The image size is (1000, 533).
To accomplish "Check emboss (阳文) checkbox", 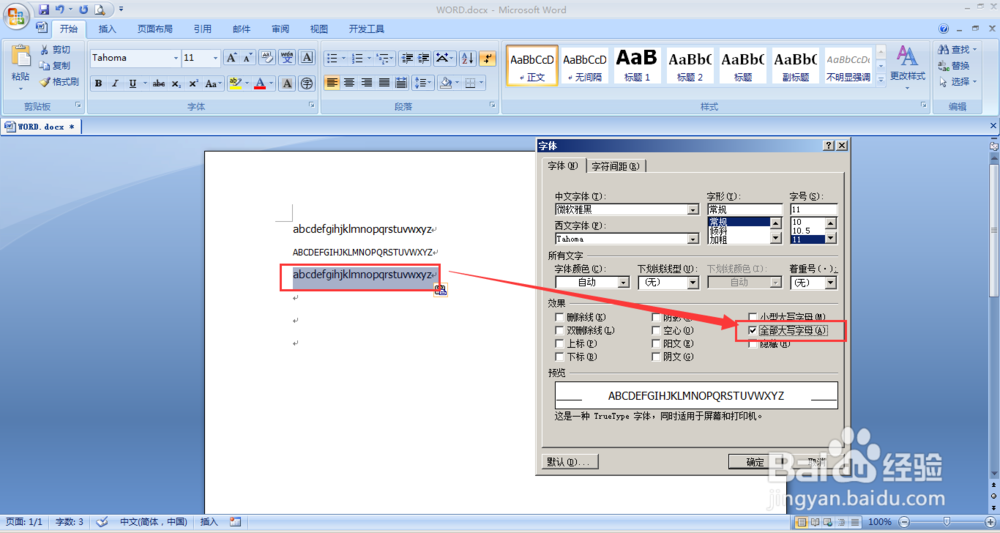I will tap(656, 344).
